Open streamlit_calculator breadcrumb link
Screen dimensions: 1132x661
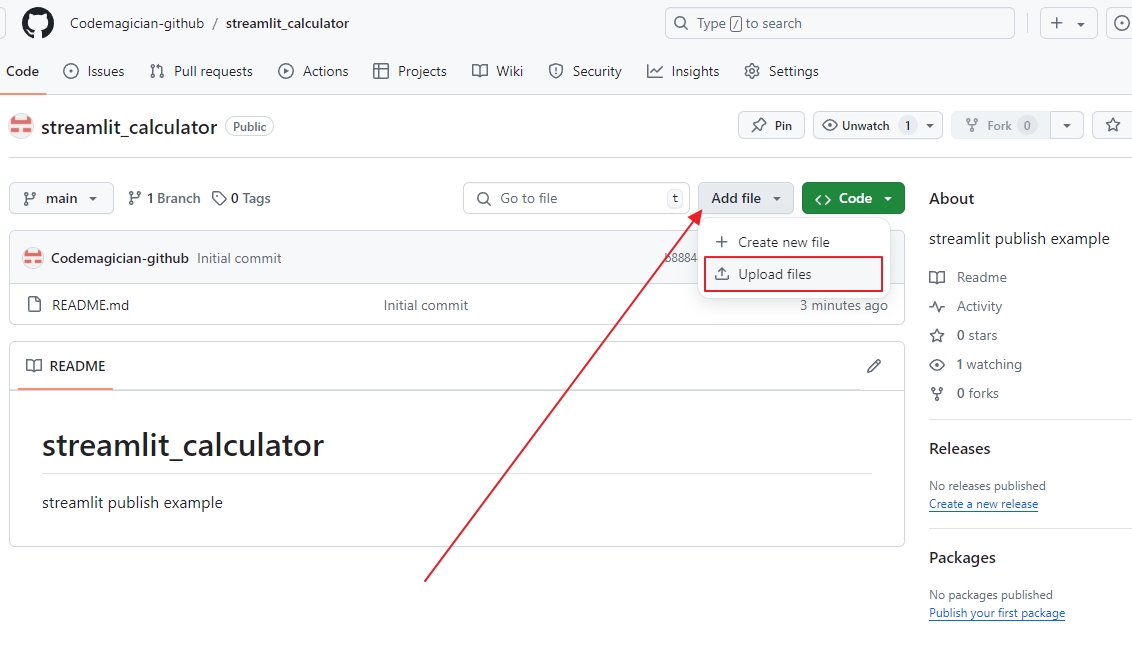pos(287,23)
